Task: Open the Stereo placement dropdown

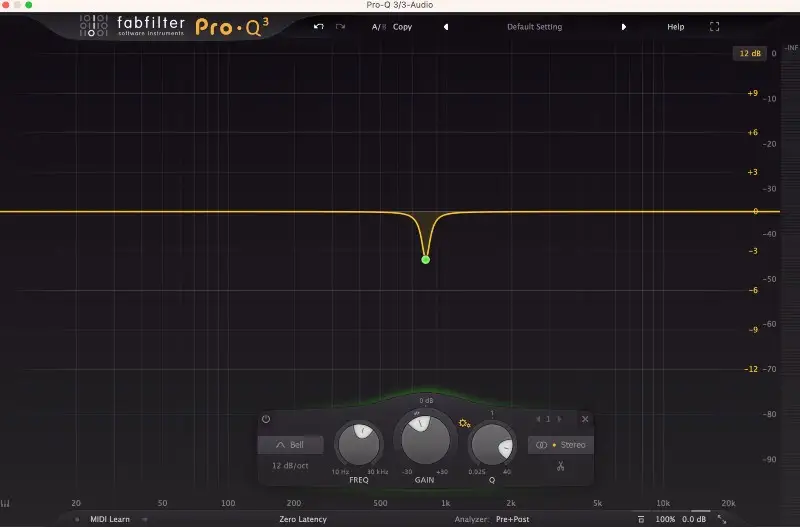Action: click(x=561, y=444)
